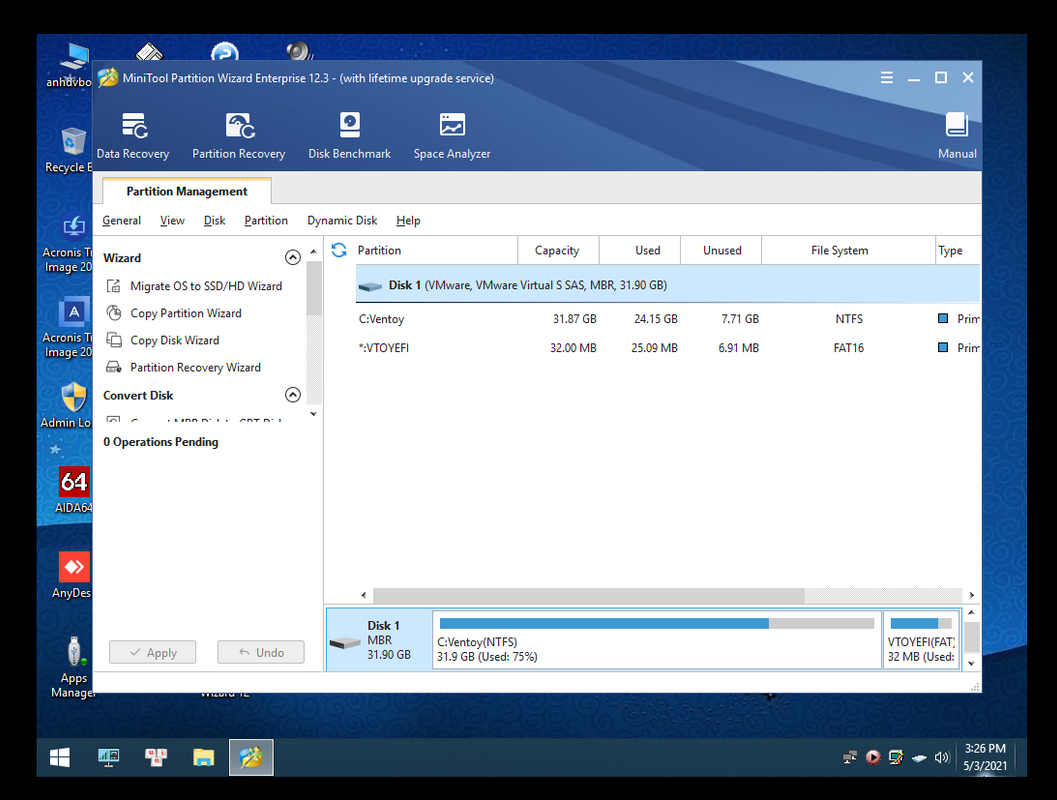Click the network tray icon

(x=850, y=758)
